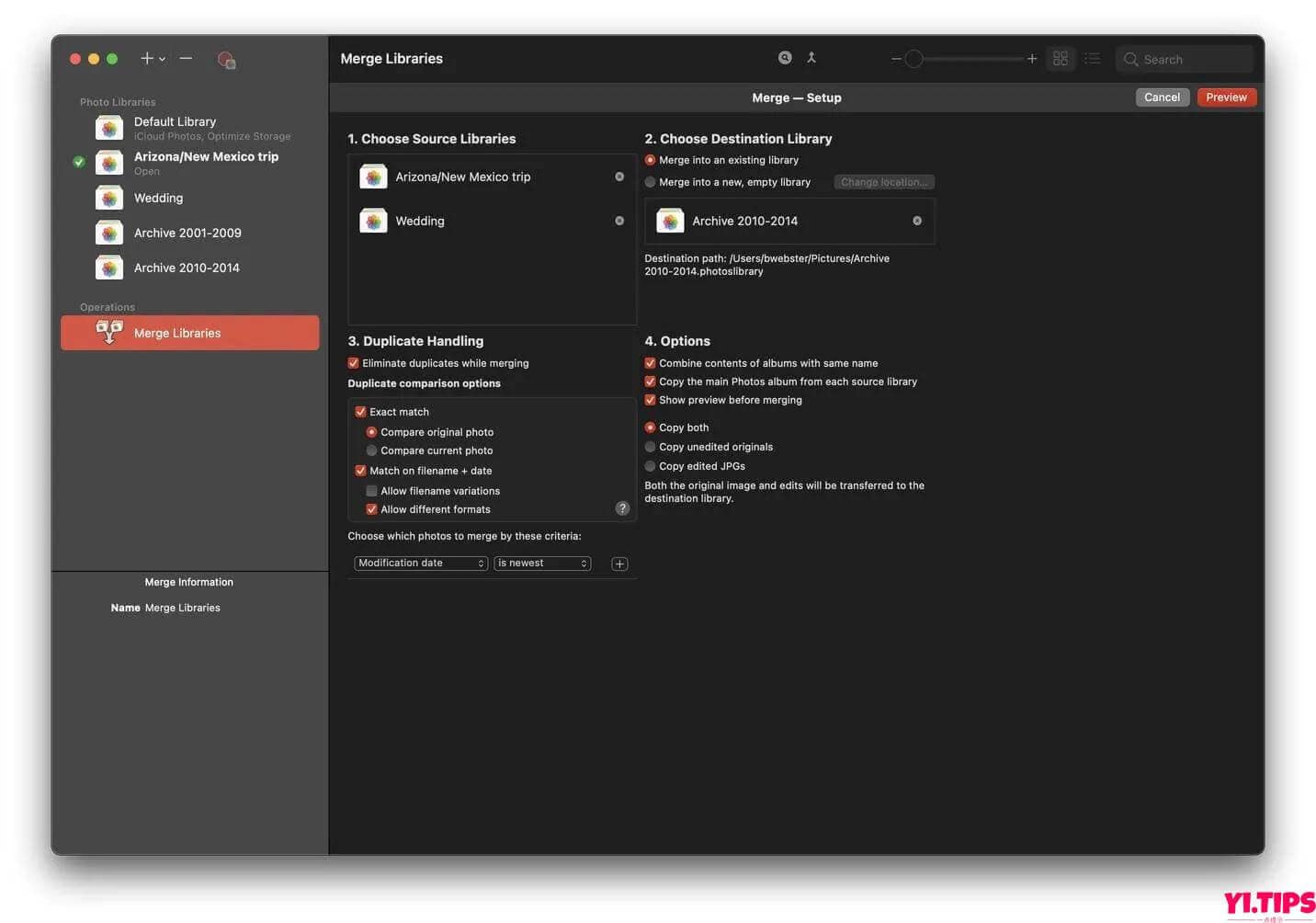Click the Destination path text
Viewport: 1316px width, 923px height.
pyautogui.click(x=767, y=265)
